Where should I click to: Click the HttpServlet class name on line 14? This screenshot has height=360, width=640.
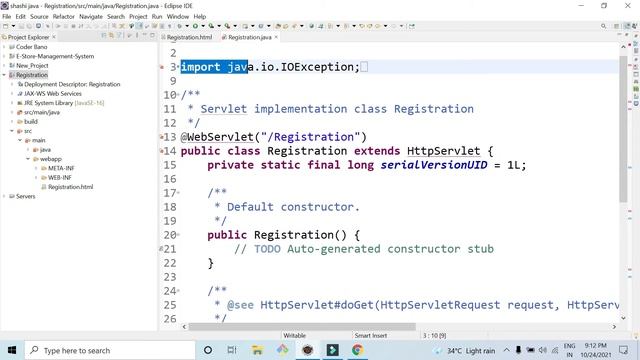[x=443, y=151]
